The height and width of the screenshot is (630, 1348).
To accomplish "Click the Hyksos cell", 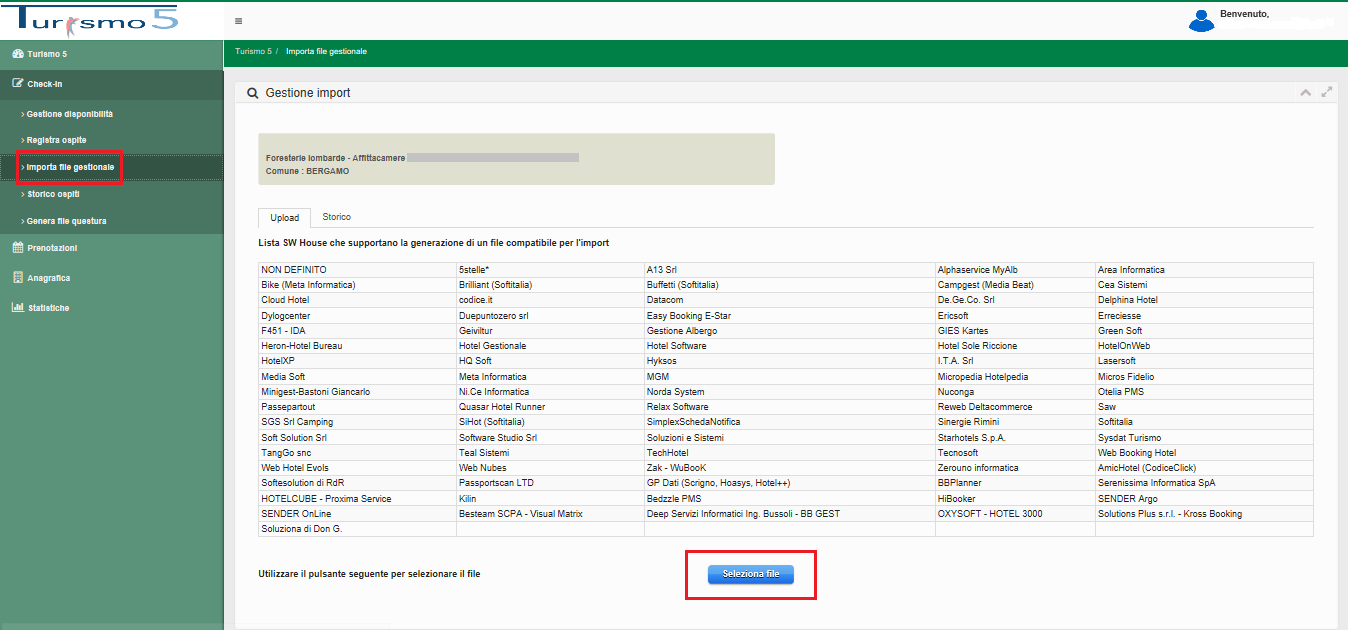I will [x=790, y=361].
